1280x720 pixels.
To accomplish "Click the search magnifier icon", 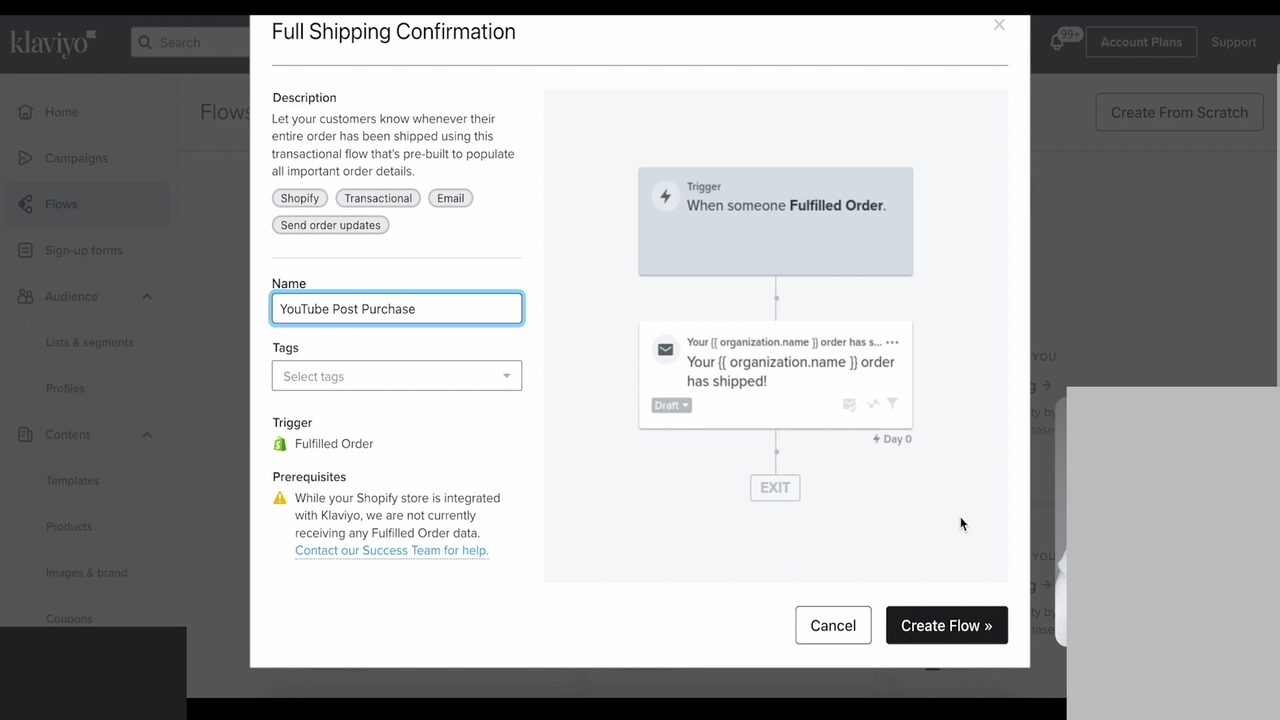I will click(x=145, y=42).
